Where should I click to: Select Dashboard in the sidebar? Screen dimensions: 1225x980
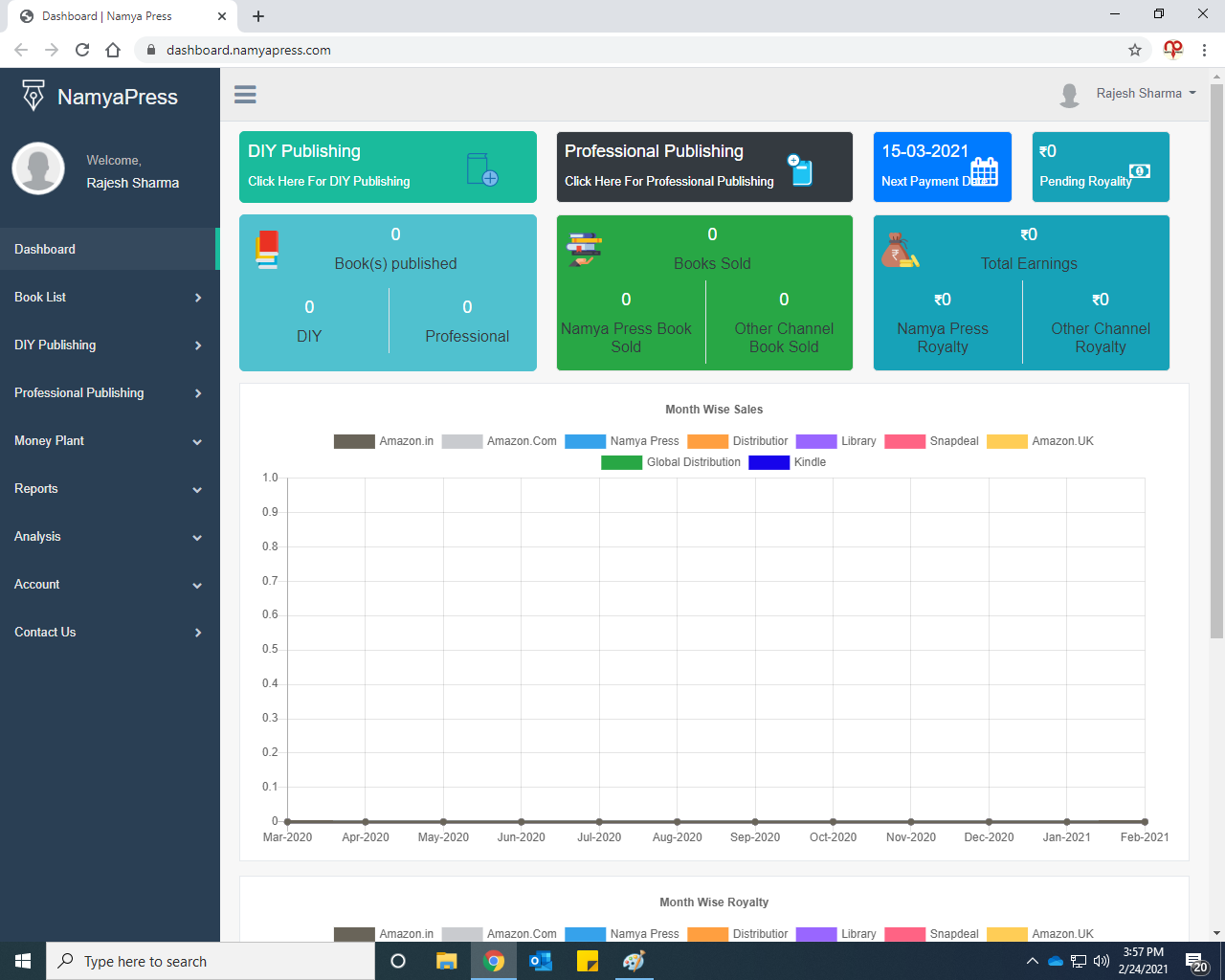109,249
